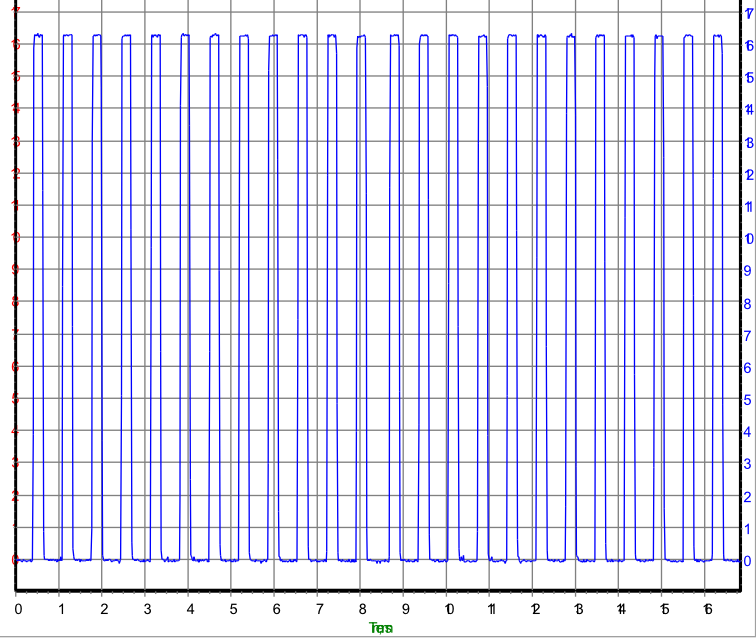
Task: Click the green x-axis title below the plot
Action: click(x=381, y=628)
